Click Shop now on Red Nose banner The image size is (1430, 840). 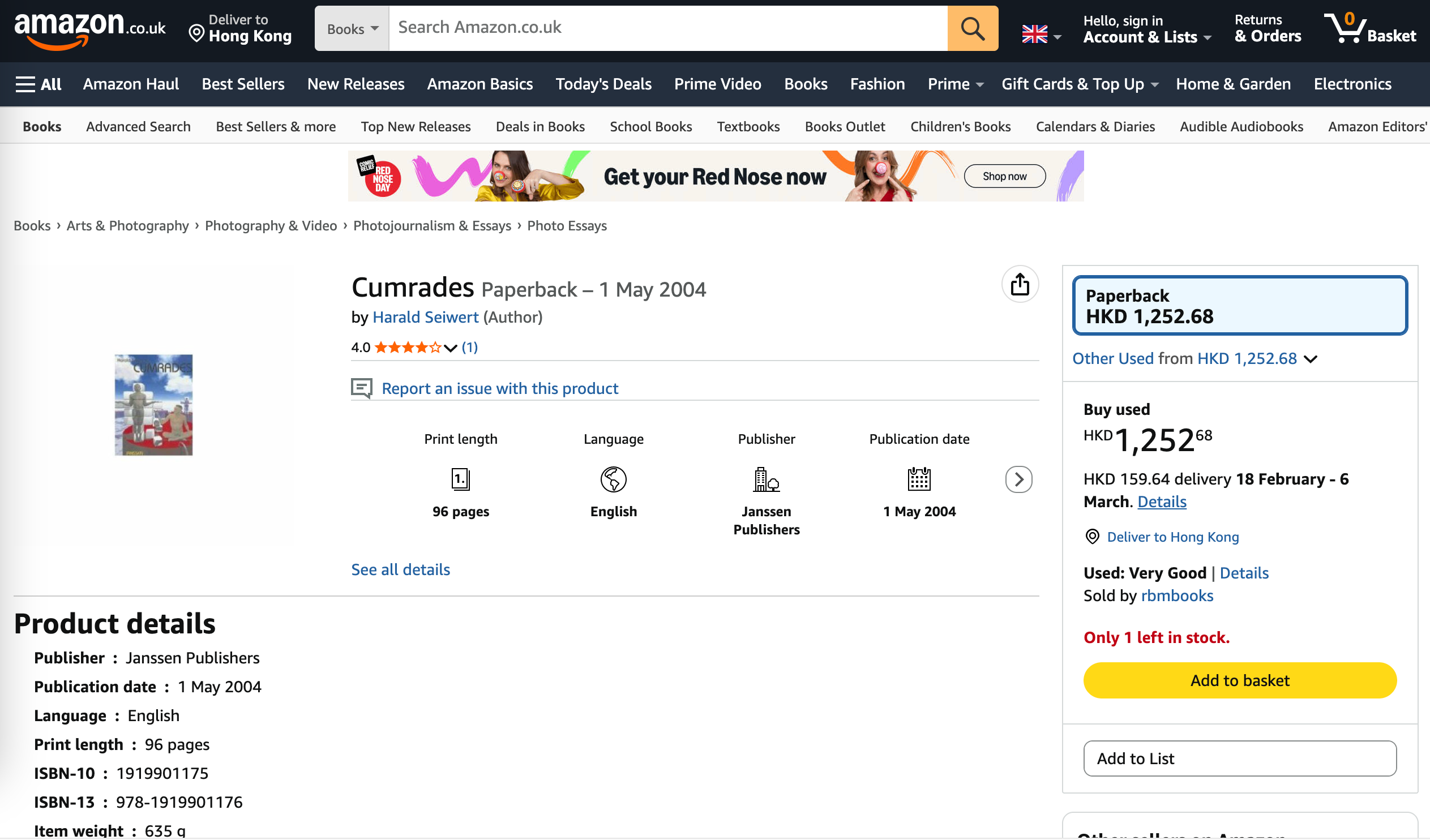pyautogui.click(x=1004, y=176)
